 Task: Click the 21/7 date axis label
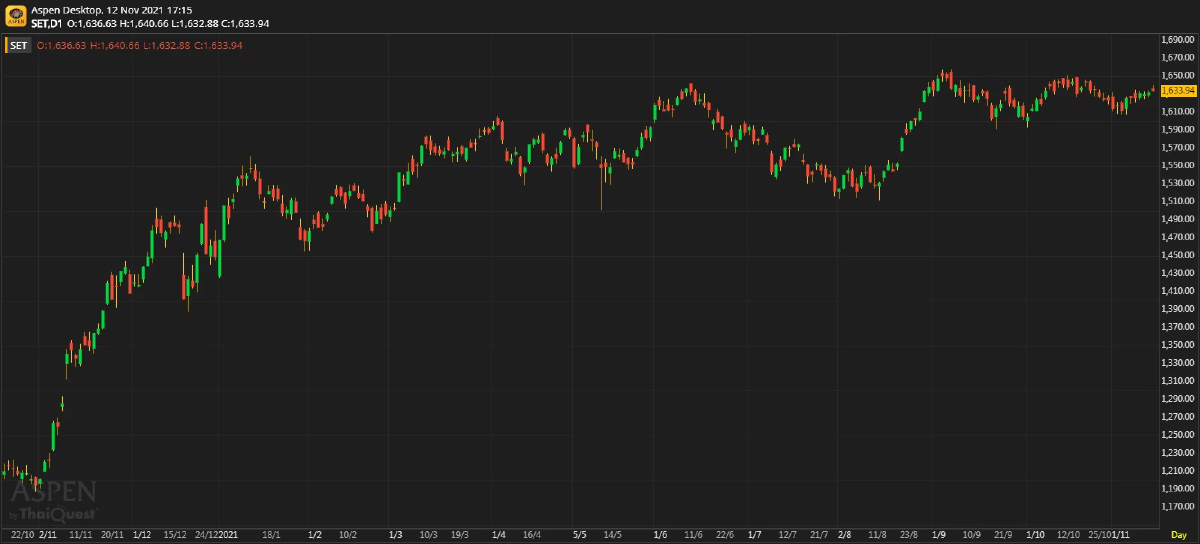(x=819, y=535)
